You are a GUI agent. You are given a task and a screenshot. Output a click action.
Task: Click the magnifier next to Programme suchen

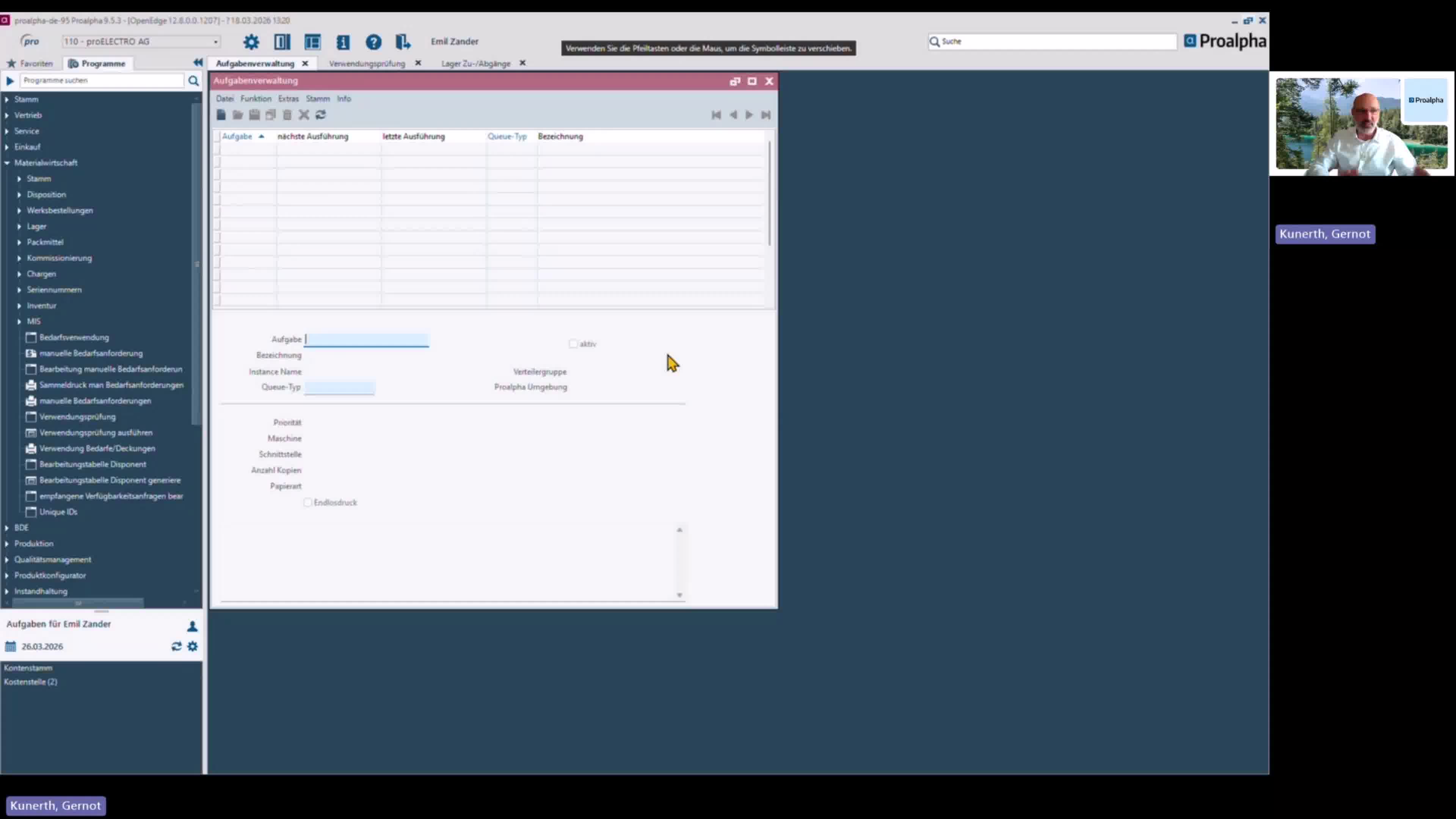193,81
